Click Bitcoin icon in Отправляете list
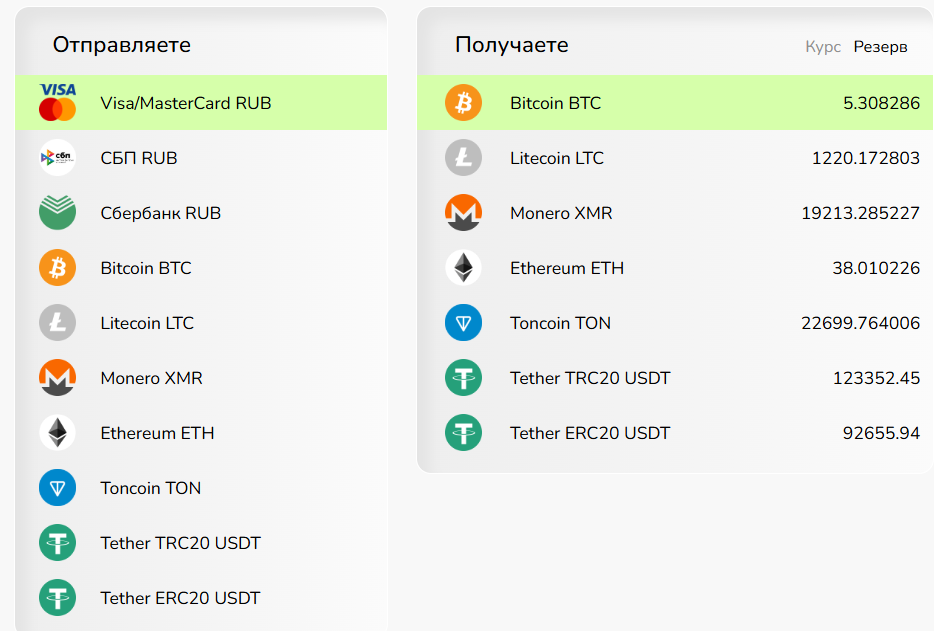The image size is (934, 631). click(x=57, y=268)
